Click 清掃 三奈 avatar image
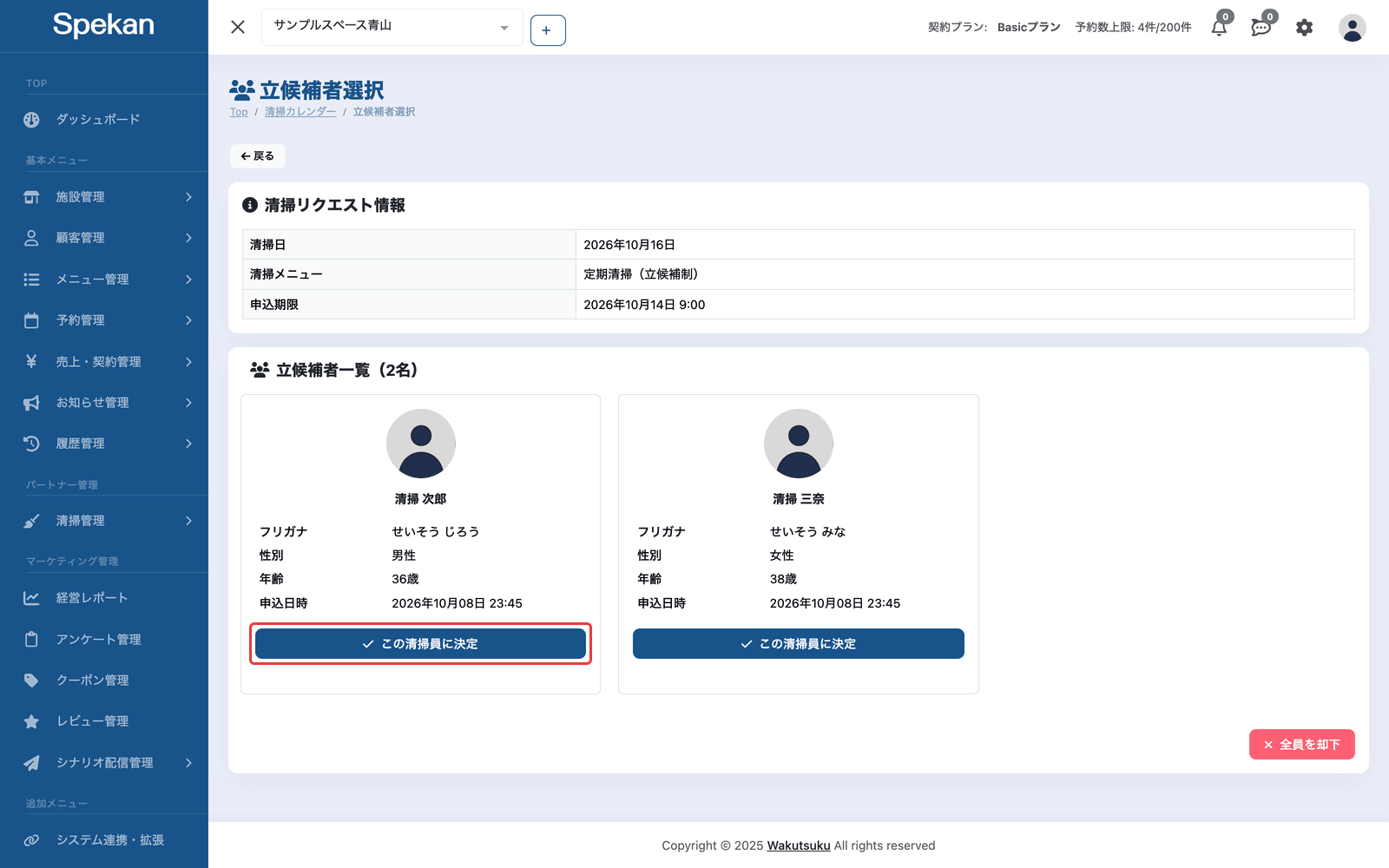 pyautogui.click(x=799, y=444)
